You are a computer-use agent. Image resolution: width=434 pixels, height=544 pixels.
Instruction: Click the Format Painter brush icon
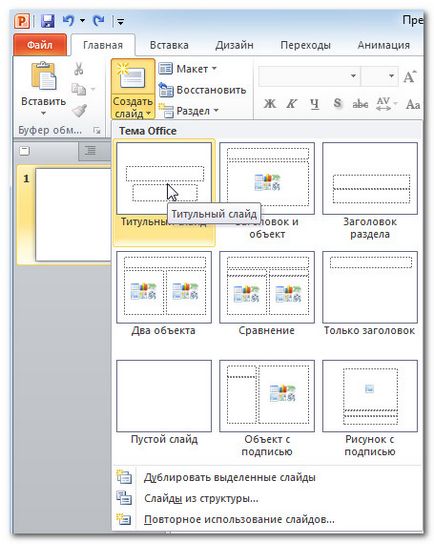click(x=80, y=111)
